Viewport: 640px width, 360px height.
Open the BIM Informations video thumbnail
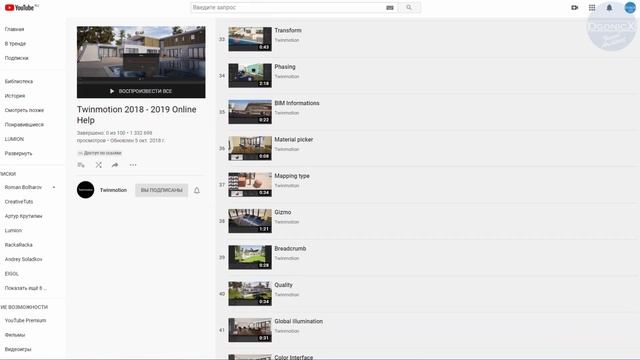250,112
